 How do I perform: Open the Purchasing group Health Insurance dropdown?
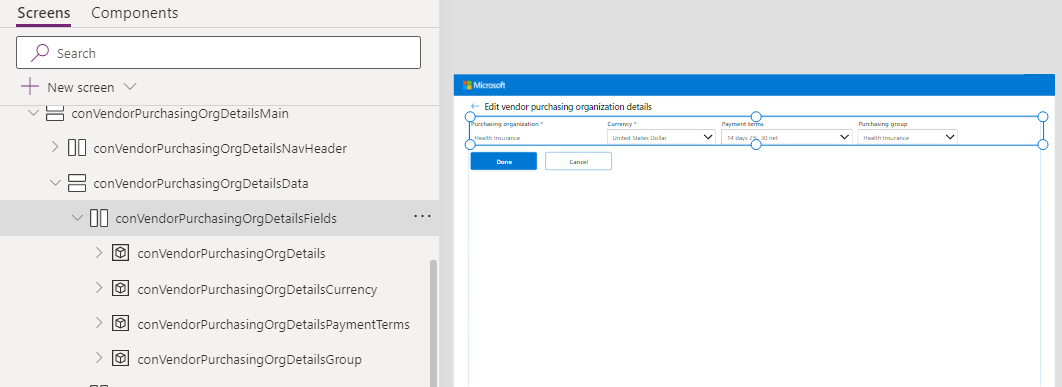pos(908,137)
